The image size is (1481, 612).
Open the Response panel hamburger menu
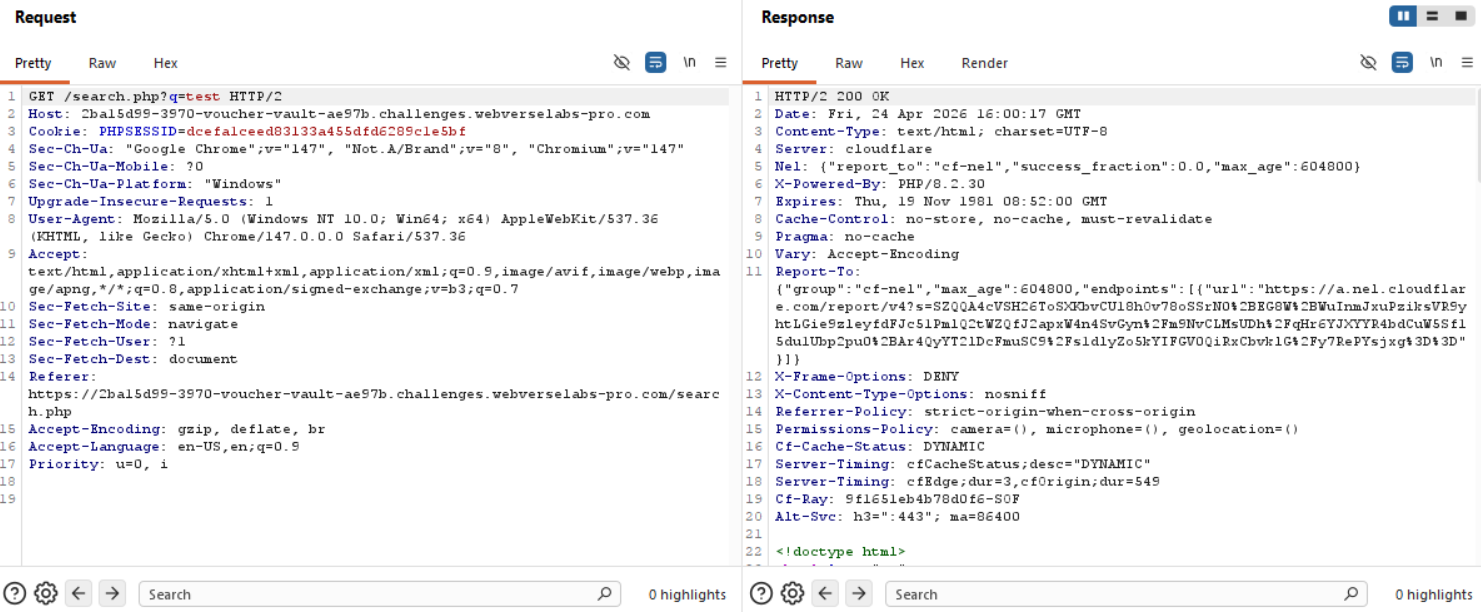(x=1467, y=63)
